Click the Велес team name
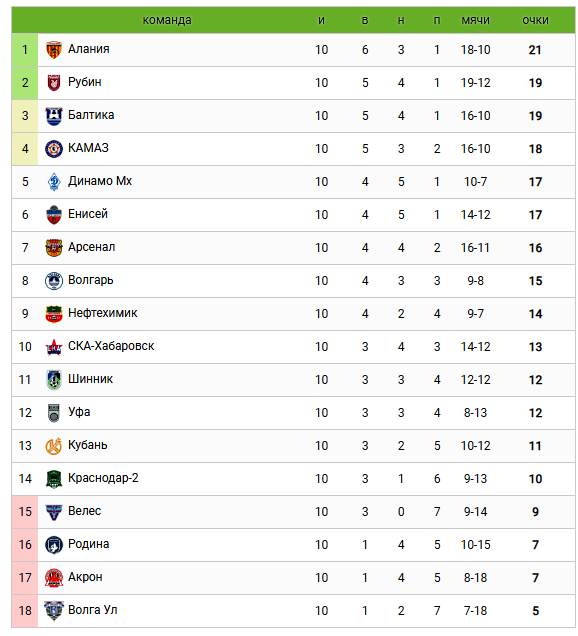This screenshot has width=578, height=636. tap(84, 511)
